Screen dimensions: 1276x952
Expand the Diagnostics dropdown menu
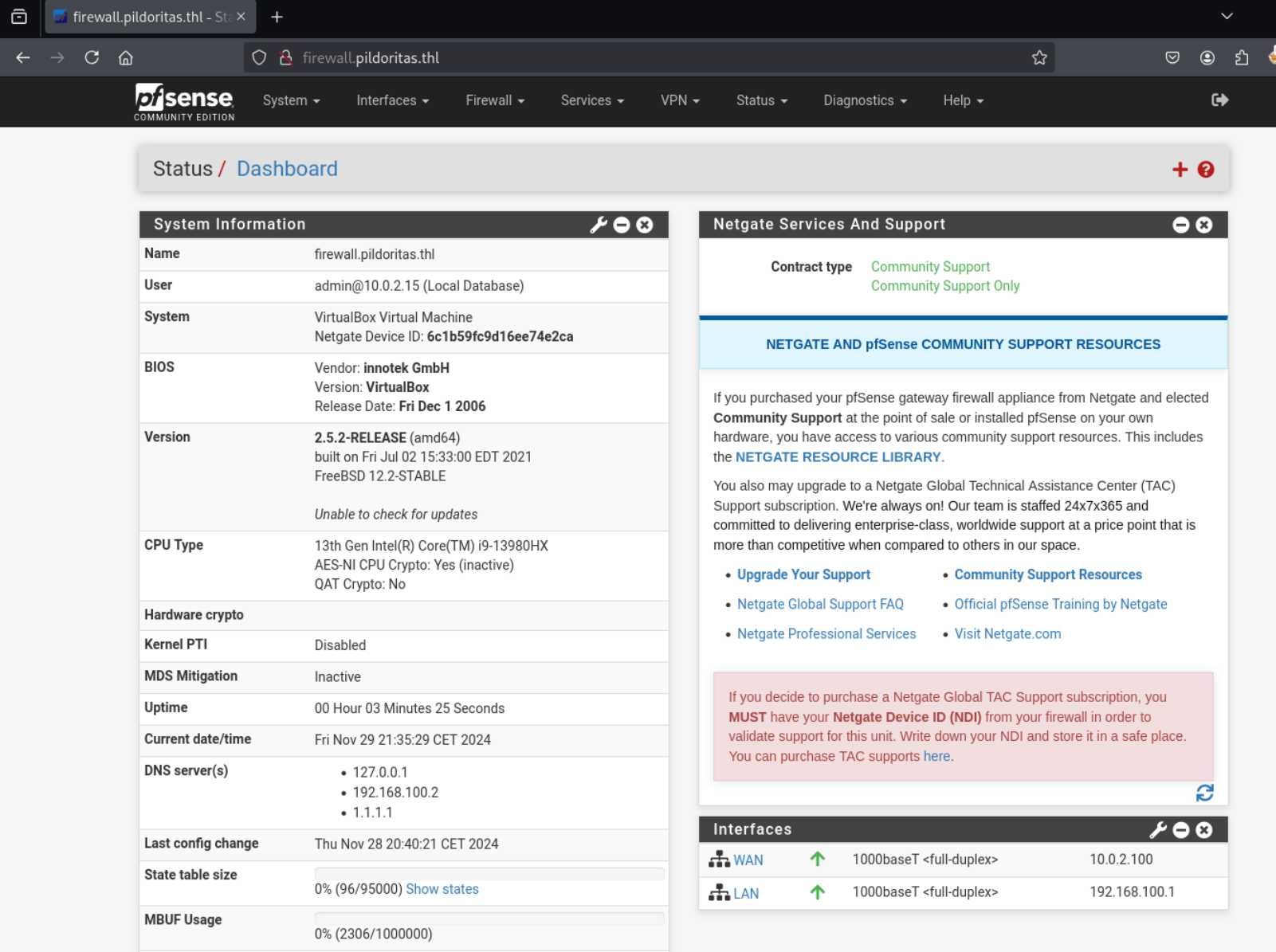coord(865,100)
